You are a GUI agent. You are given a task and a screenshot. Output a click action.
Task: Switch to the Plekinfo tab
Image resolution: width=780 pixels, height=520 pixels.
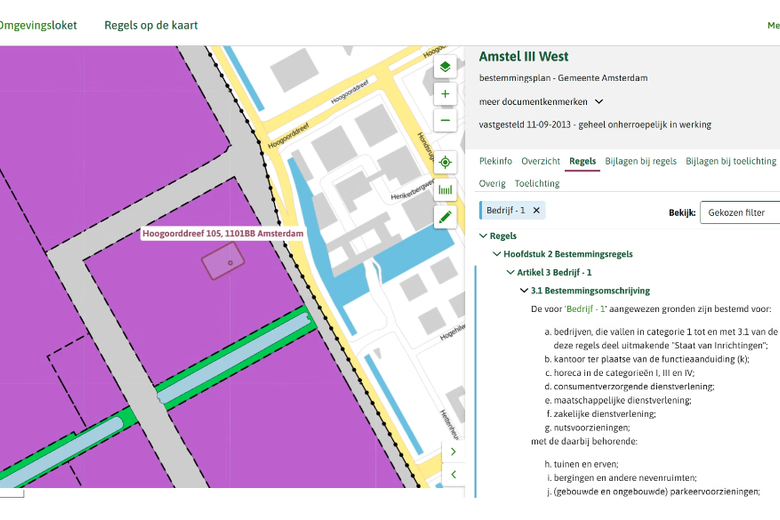(495, 161)
